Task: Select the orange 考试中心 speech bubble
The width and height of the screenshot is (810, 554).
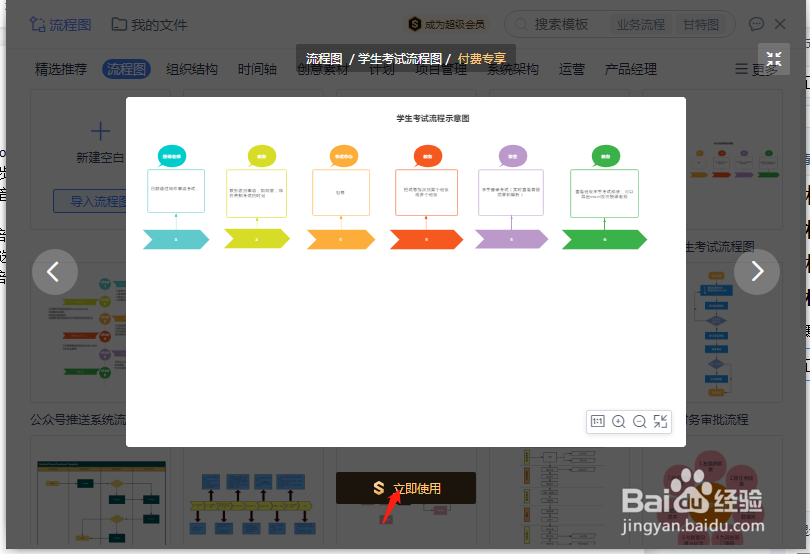Action: tap(344, 156)
